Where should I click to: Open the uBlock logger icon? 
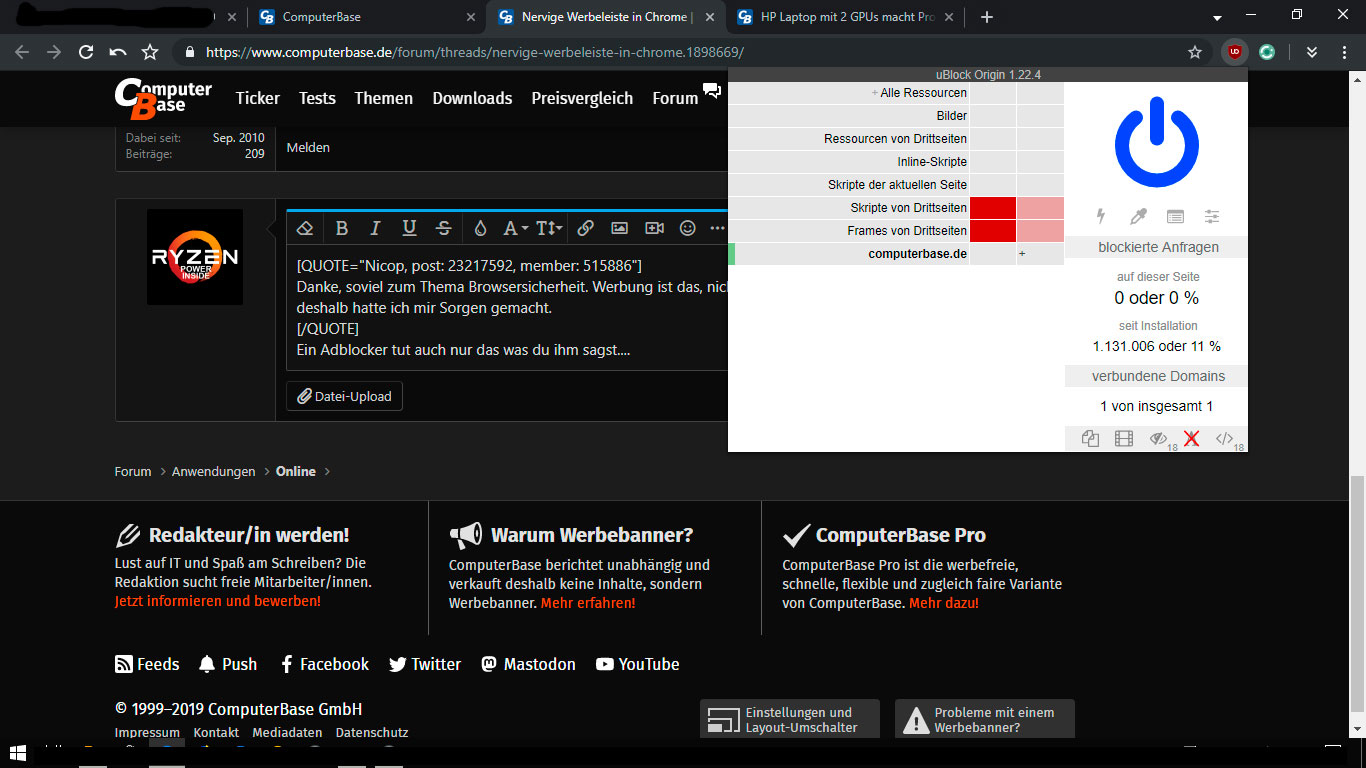[1175, 216]
